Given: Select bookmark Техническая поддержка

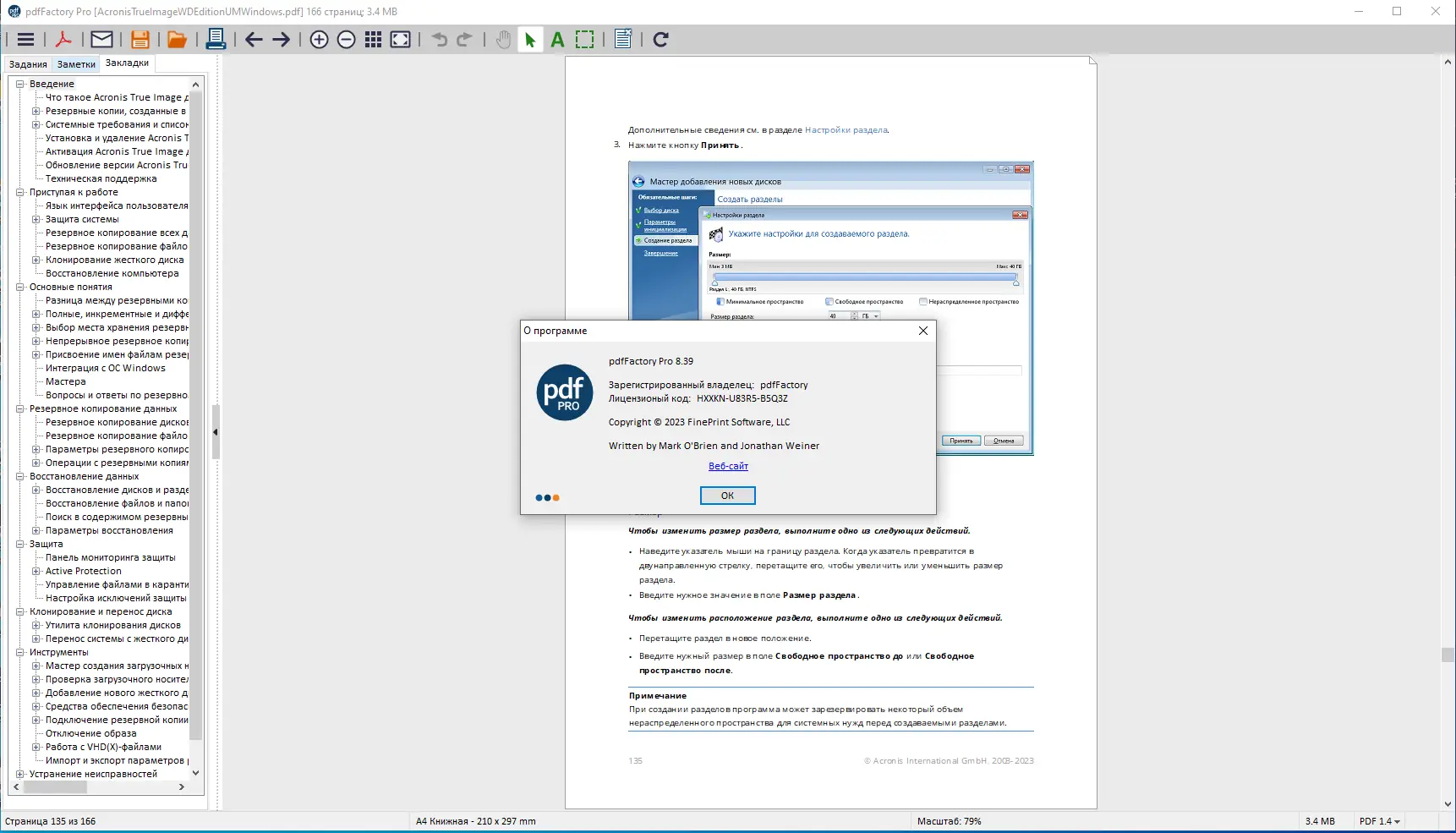Looking at the screenshot, I should (x=101, y=178).
